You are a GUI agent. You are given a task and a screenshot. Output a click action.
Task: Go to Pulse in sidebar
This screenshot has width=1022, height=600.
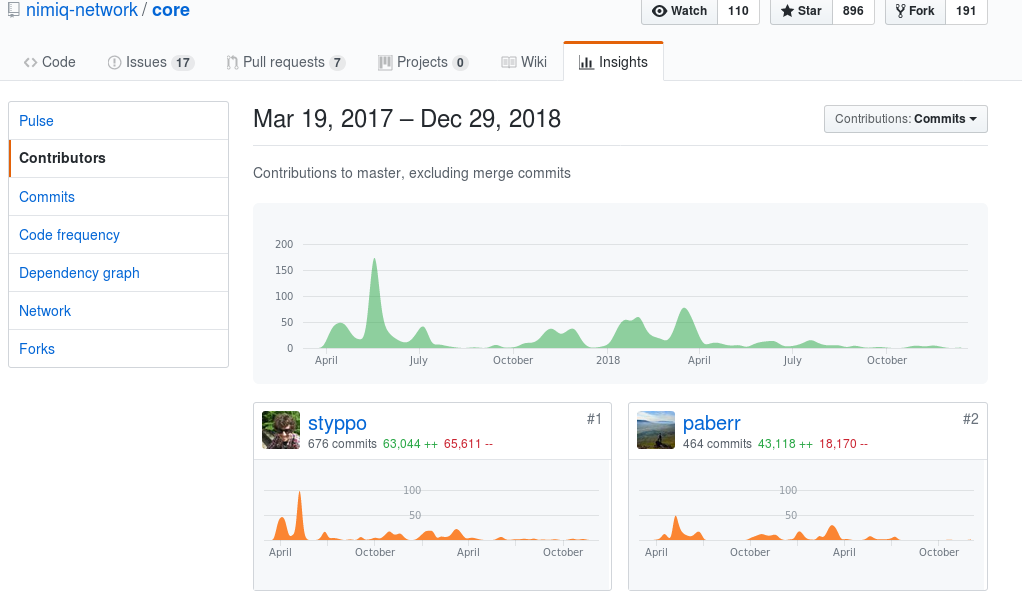pyautogui.click(x=119, y=121)
